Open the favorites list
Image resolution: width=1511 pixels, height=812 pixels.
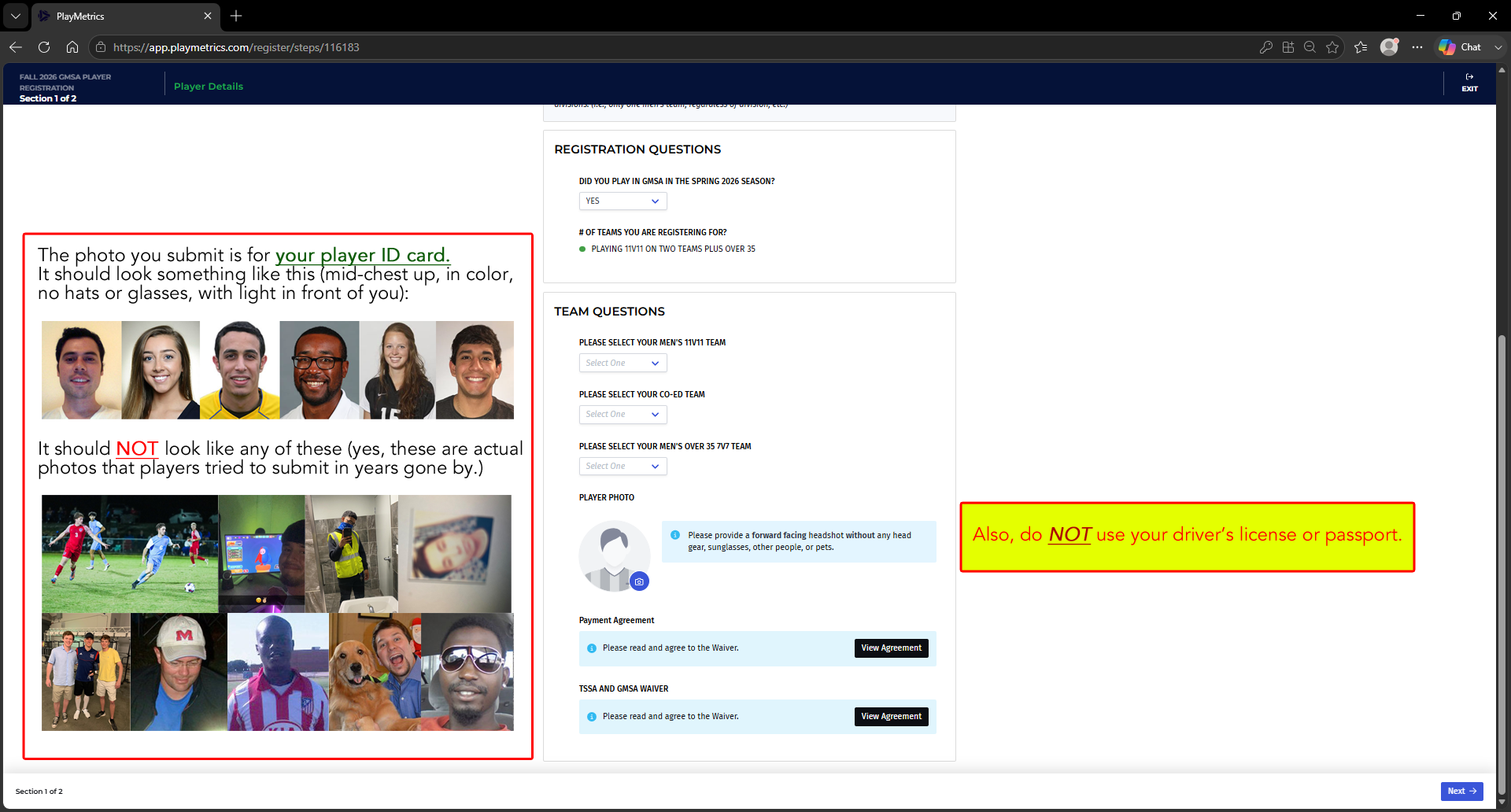[1361, 47]
